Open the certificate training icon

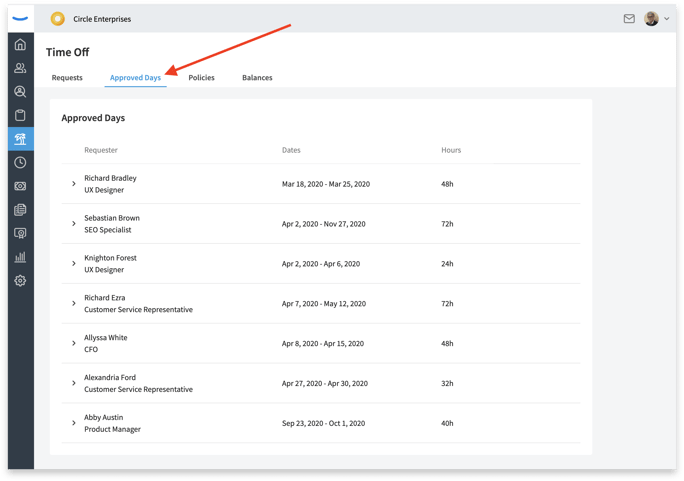pos(20,233)
